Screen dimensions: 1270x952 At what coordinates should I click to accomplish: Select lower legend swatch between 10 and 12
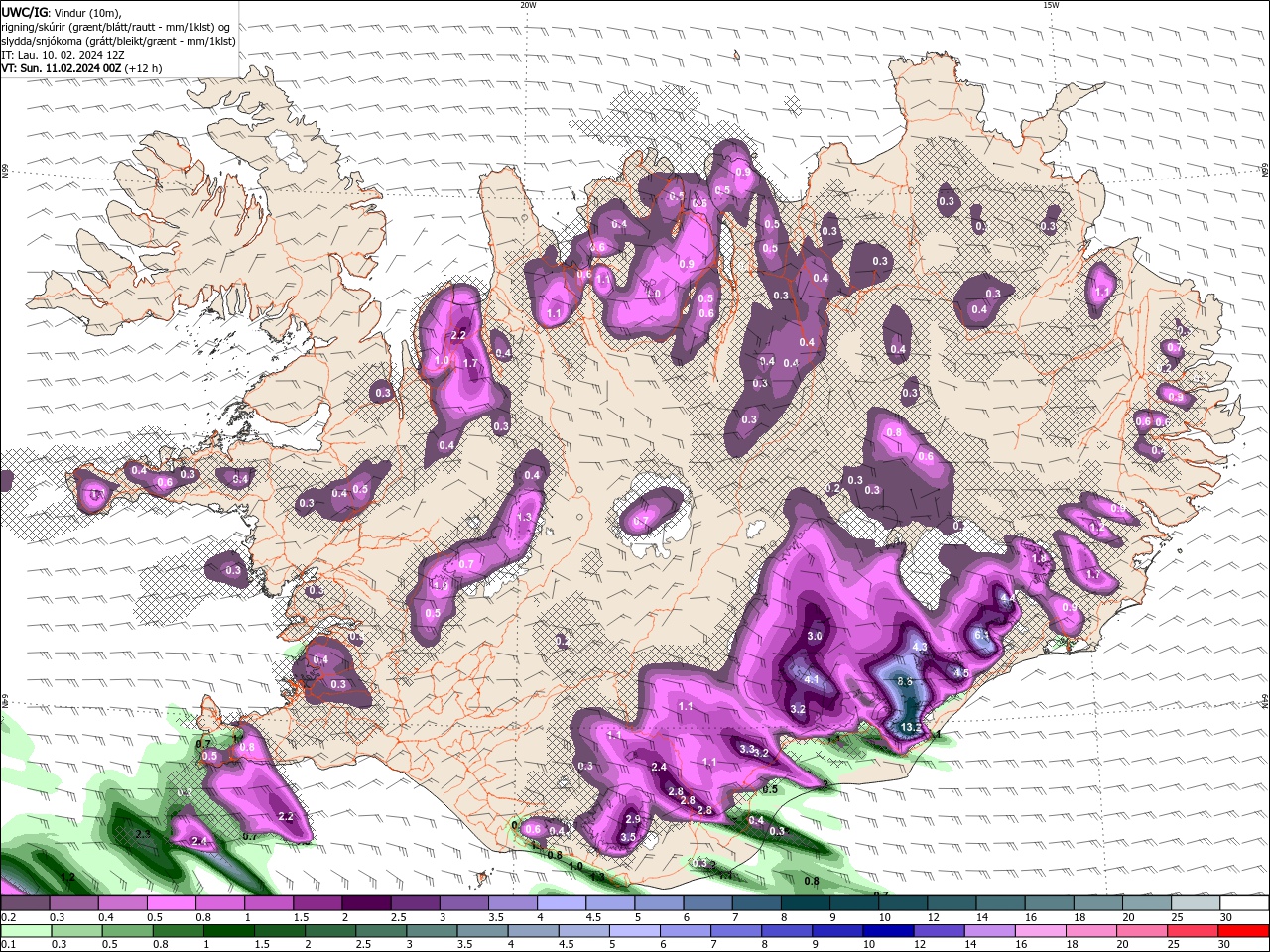click(x=888, y=931)
